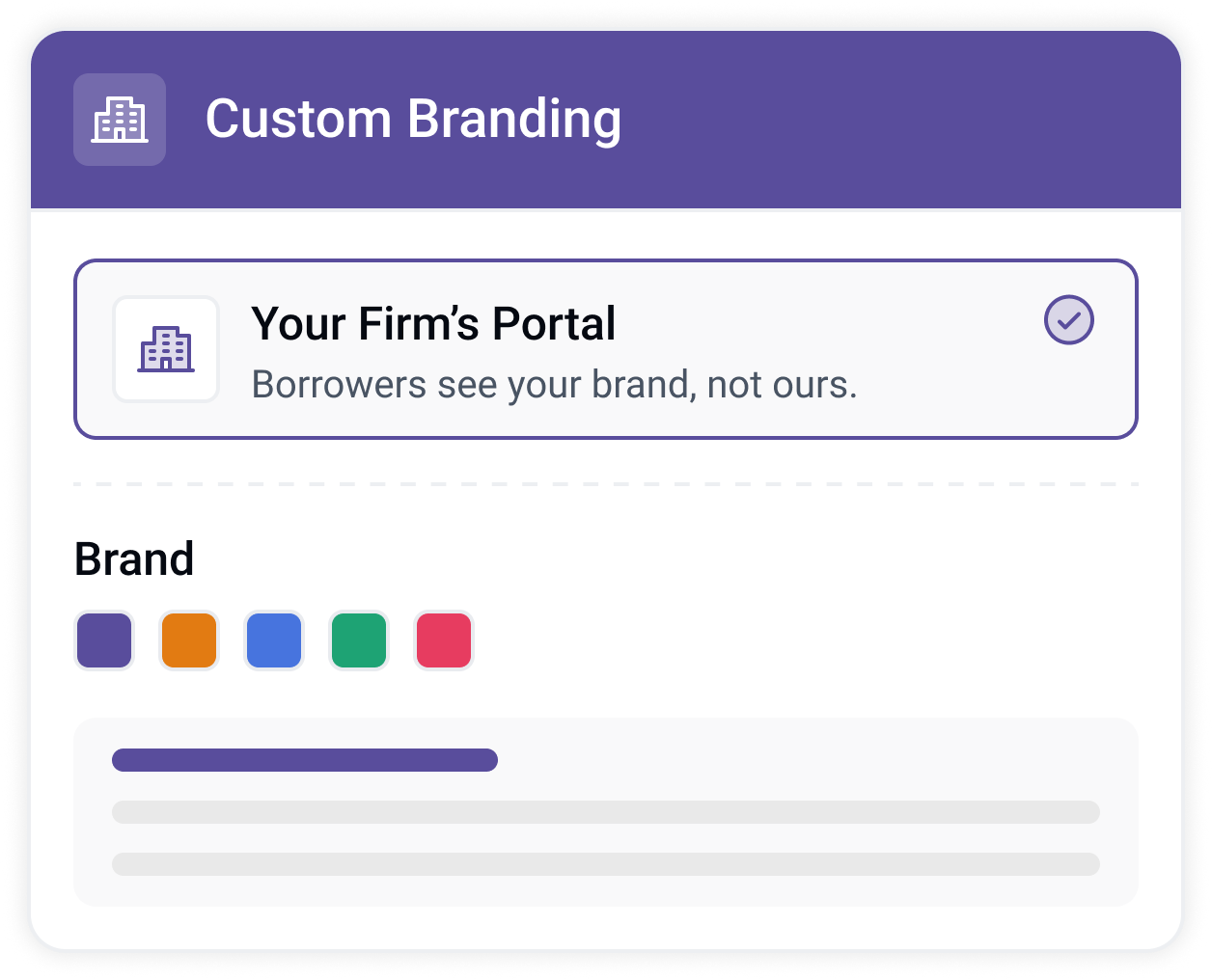Select the red brand color swatch
Screen dimensions: 1212x980
click(444, 640)
